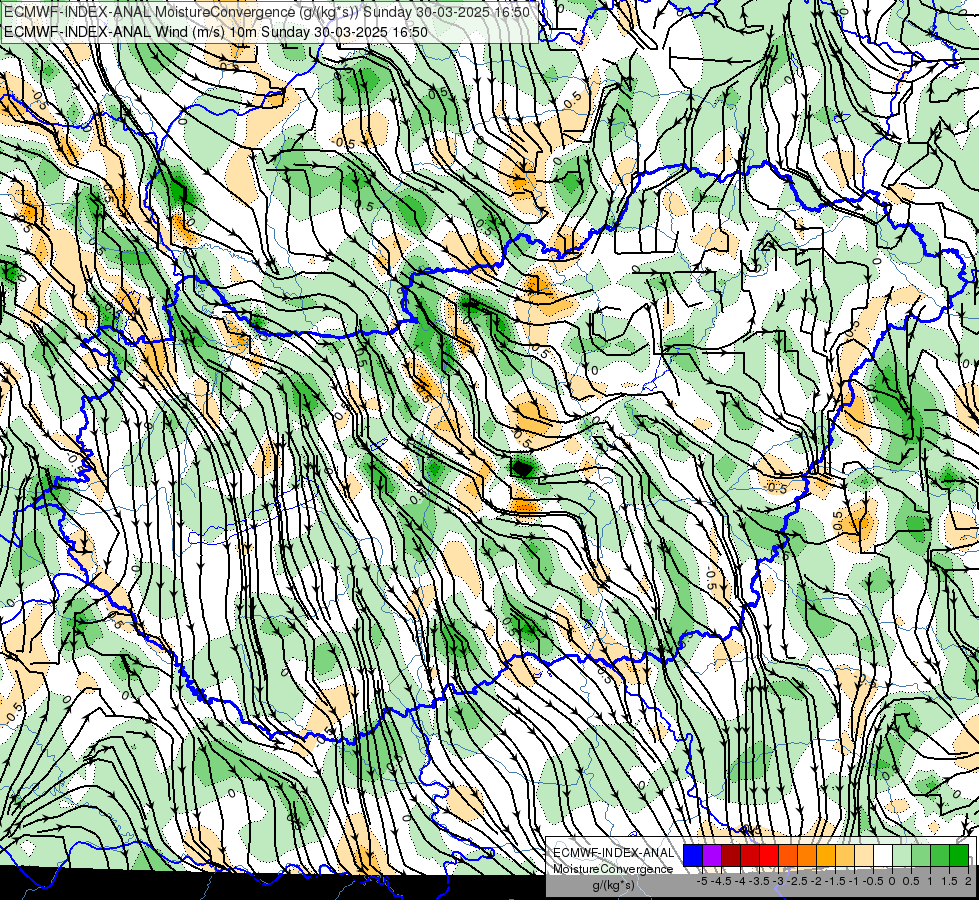979x900 pixels.
Task: Click the legend tick value -3.5
Action: [x=759, y=881]
